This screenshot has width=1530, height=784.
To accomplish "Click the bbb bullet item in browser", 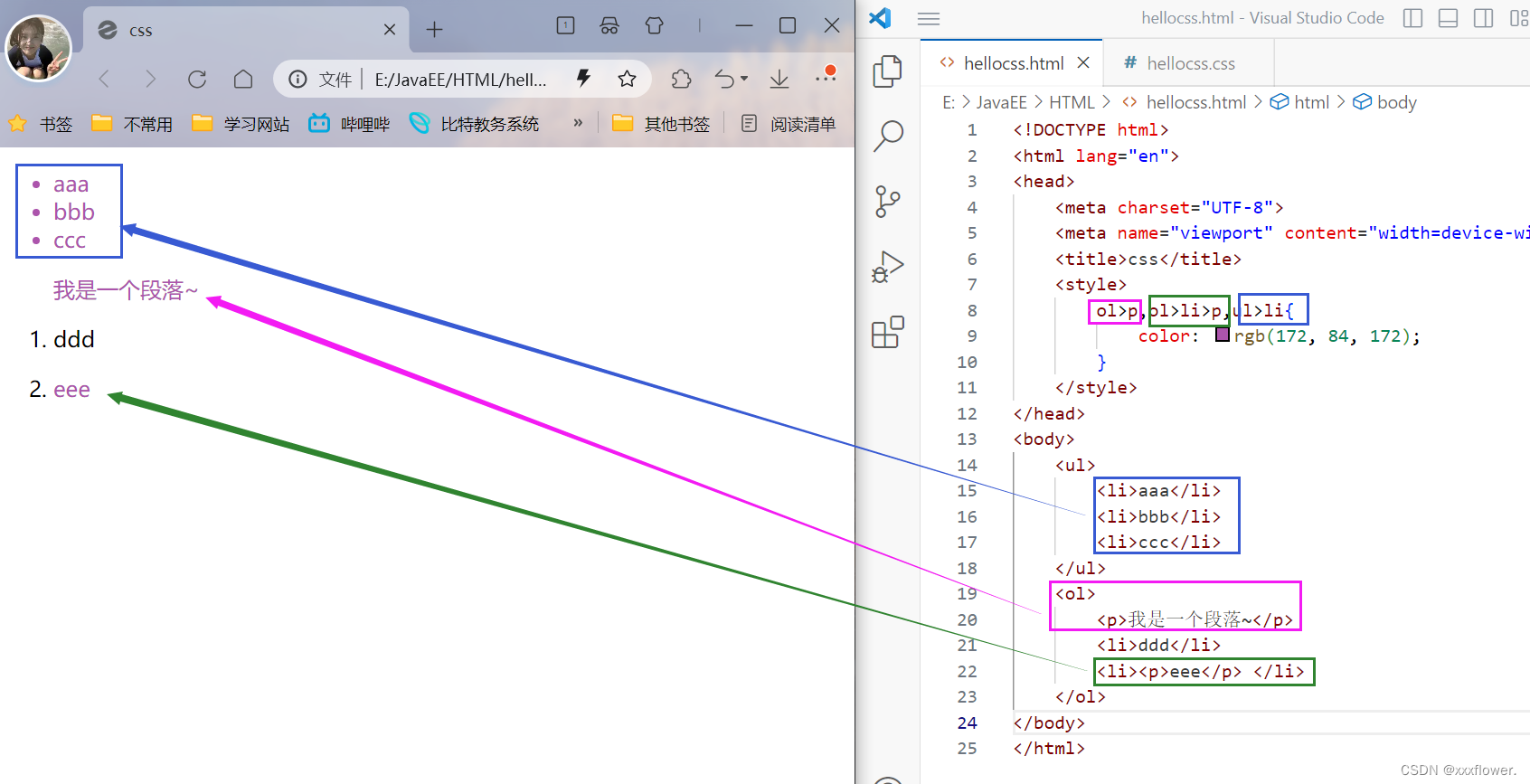I will tap(74, 213).
